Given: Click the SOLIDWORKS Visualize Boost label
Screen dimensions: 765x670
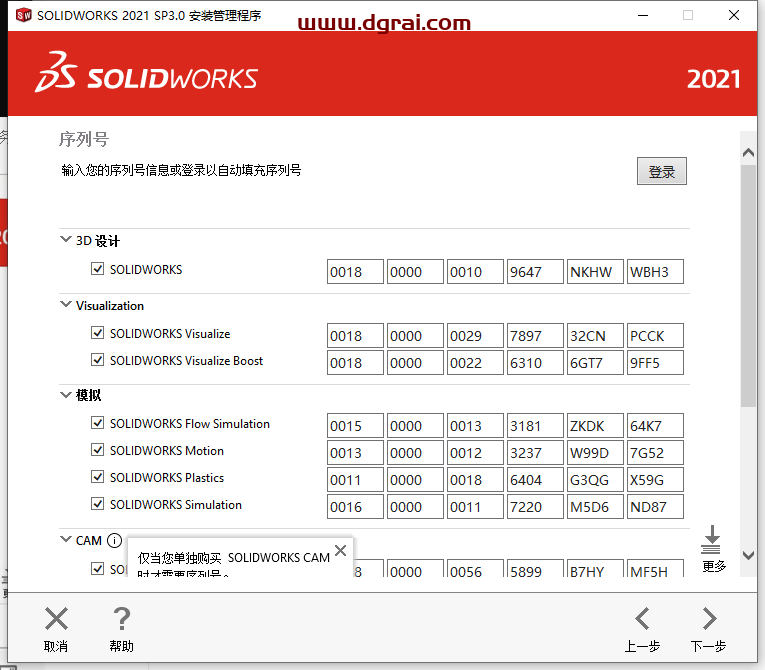Looking at the screenshot, I should tap(186, 361).
